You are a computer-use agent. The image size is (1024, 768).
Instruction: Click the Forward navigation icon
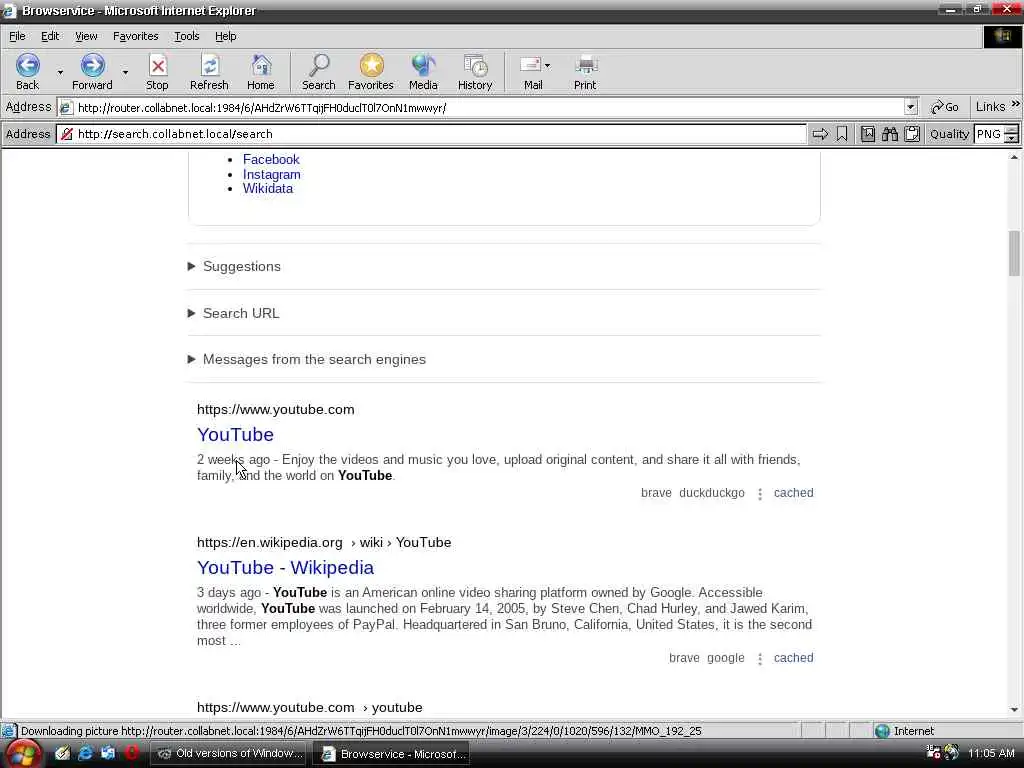(x=92, y=72)
